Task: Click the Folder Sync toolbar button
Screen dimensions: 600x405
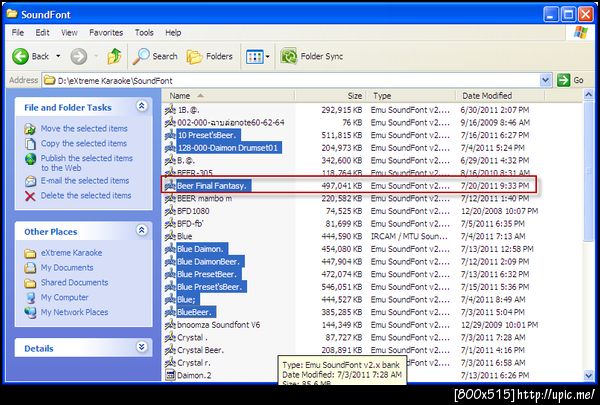Action: tap(311, 56)
